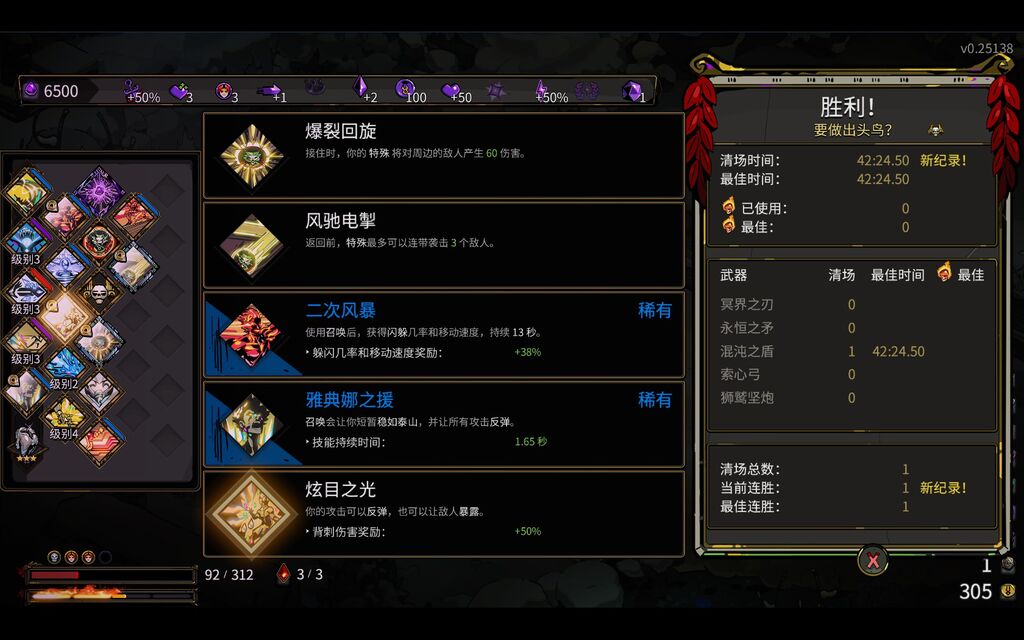
Task: Click the red X close button
Action: click(873, 560)
